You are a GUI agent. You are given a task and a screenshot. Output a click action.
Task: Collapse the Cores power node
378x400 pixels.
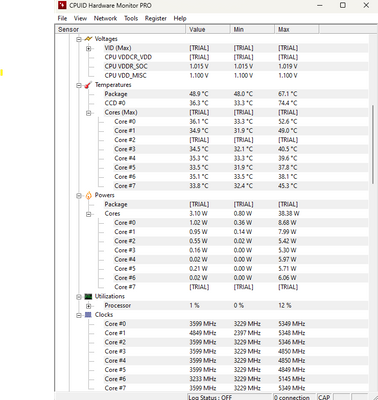[x=89, y=214]
